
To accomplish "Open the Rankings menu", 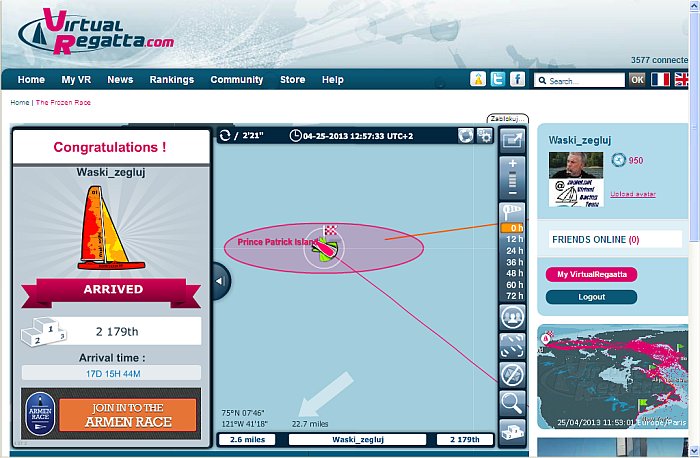I will [x=172, y=80].
